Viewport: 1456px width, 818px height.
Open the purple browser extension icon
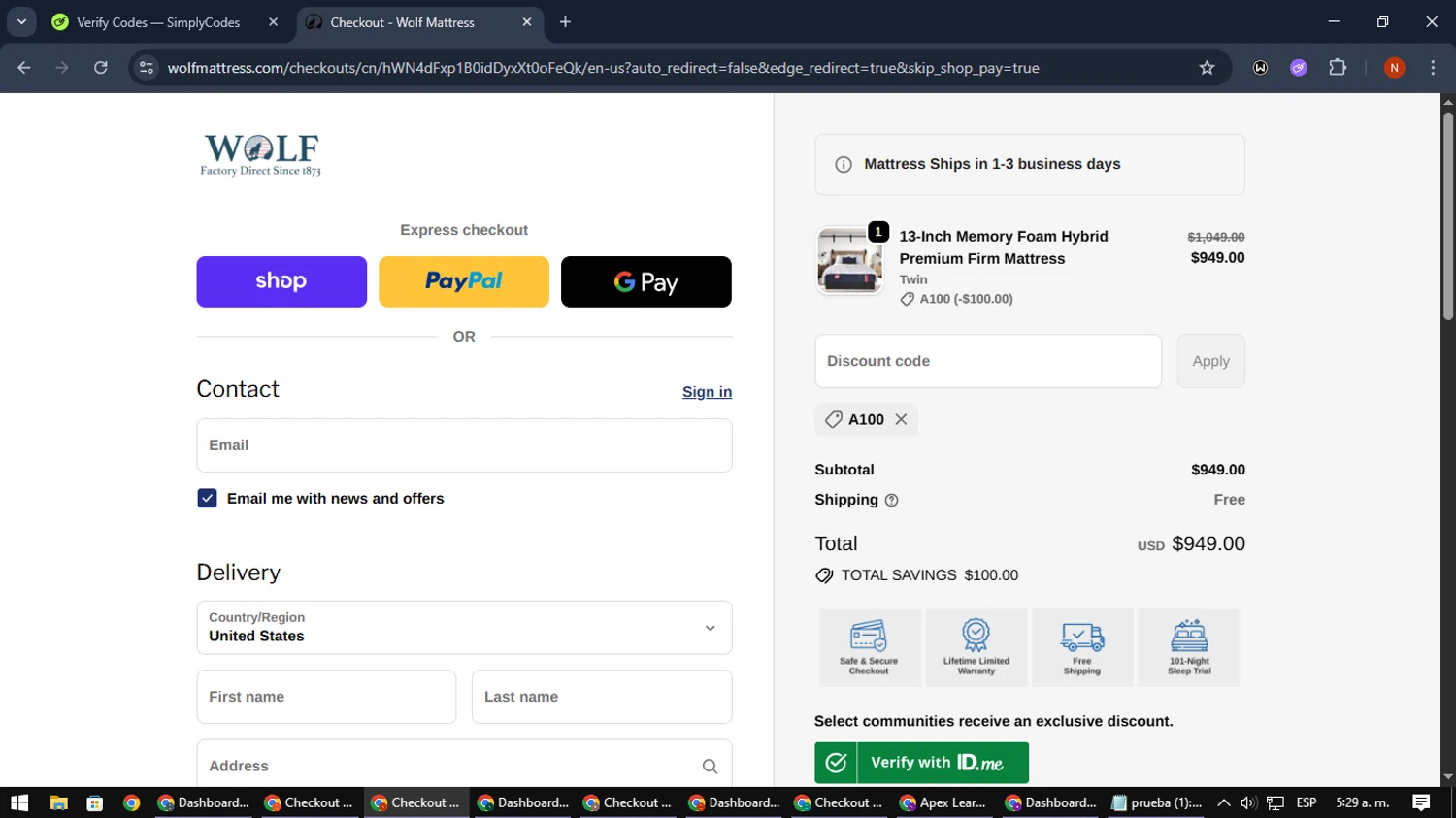click(x=1299, y=68)
